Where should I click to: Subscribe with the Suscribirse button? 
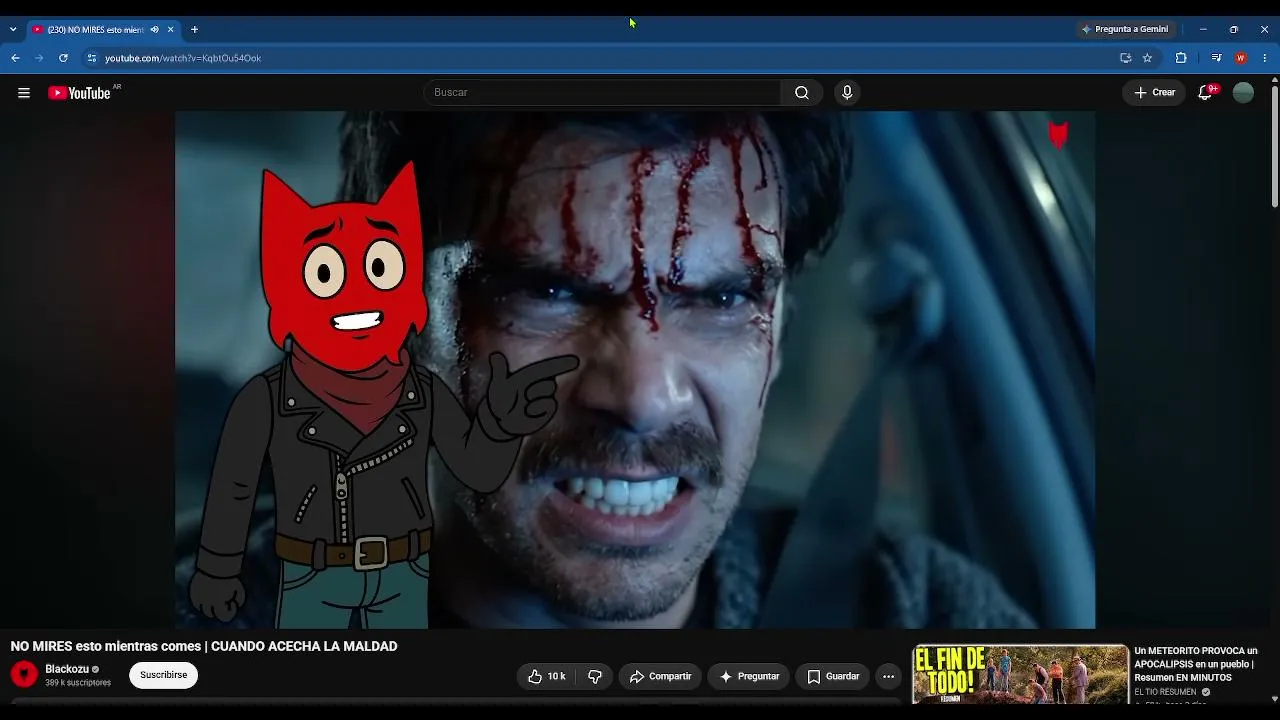click(164, 675)
